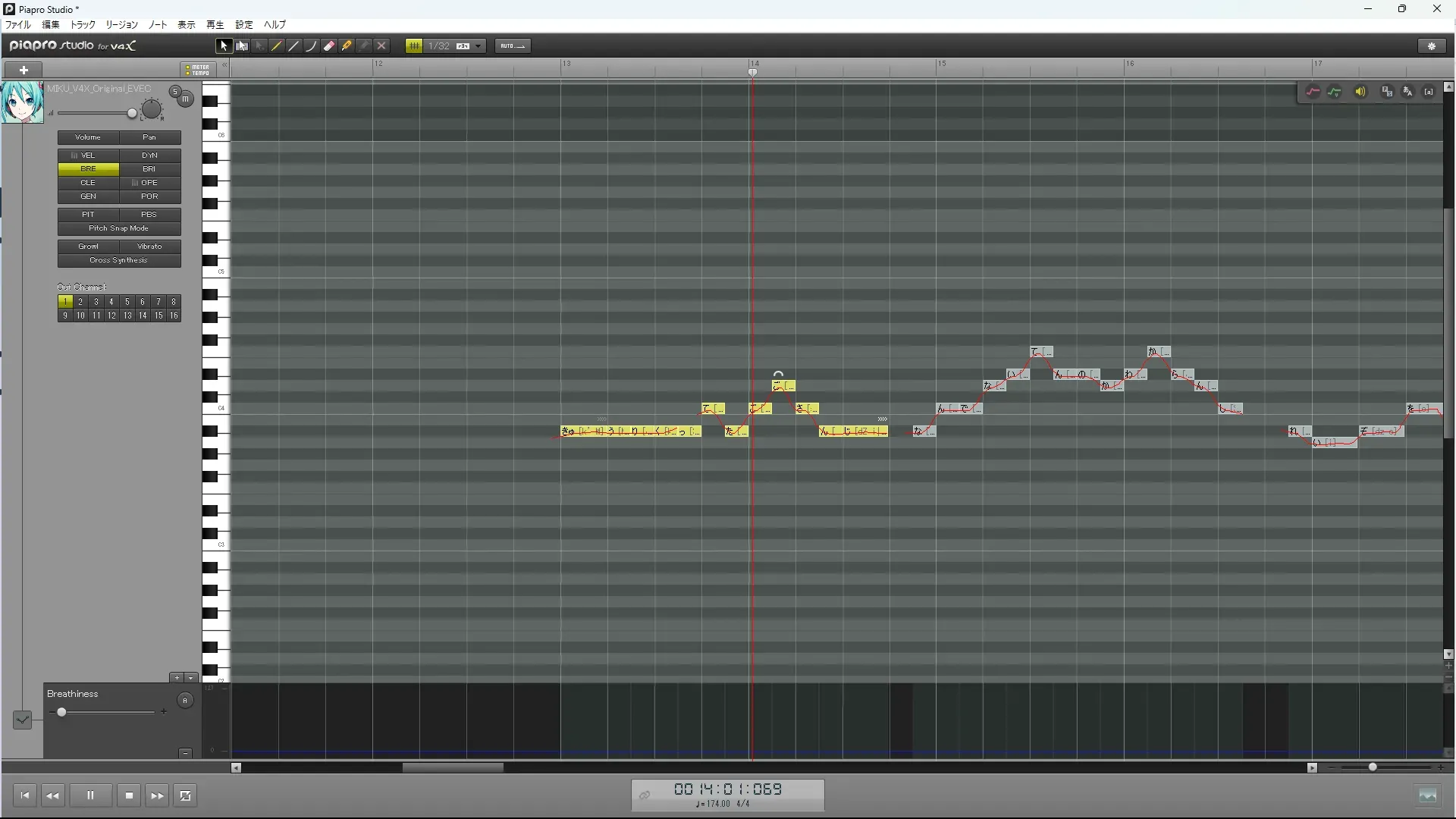This screenshot has height=819, width=1456.
Task: Select the Eraser tool
Action: 329,45
